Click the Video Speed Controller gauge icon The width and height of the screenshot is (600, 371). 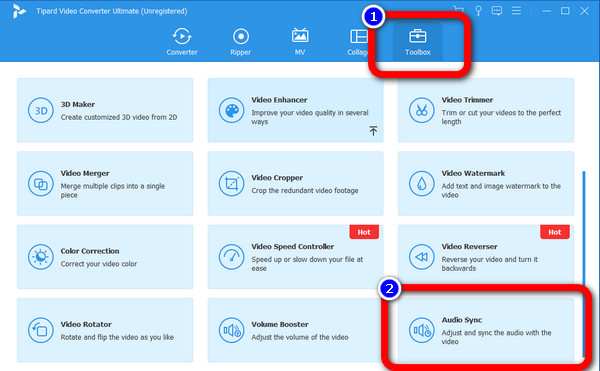(x=231, y=257)
